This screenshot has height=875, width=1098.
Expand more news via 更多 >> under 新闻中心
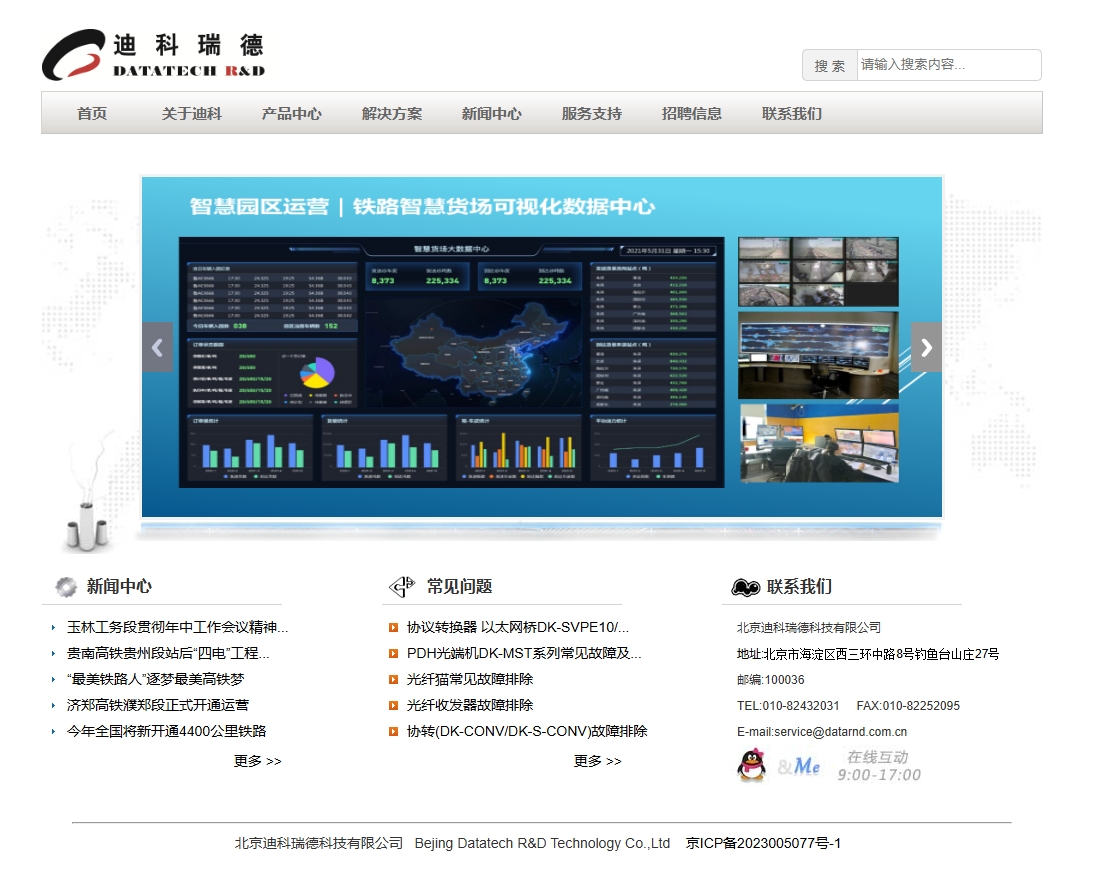point(258,761)
